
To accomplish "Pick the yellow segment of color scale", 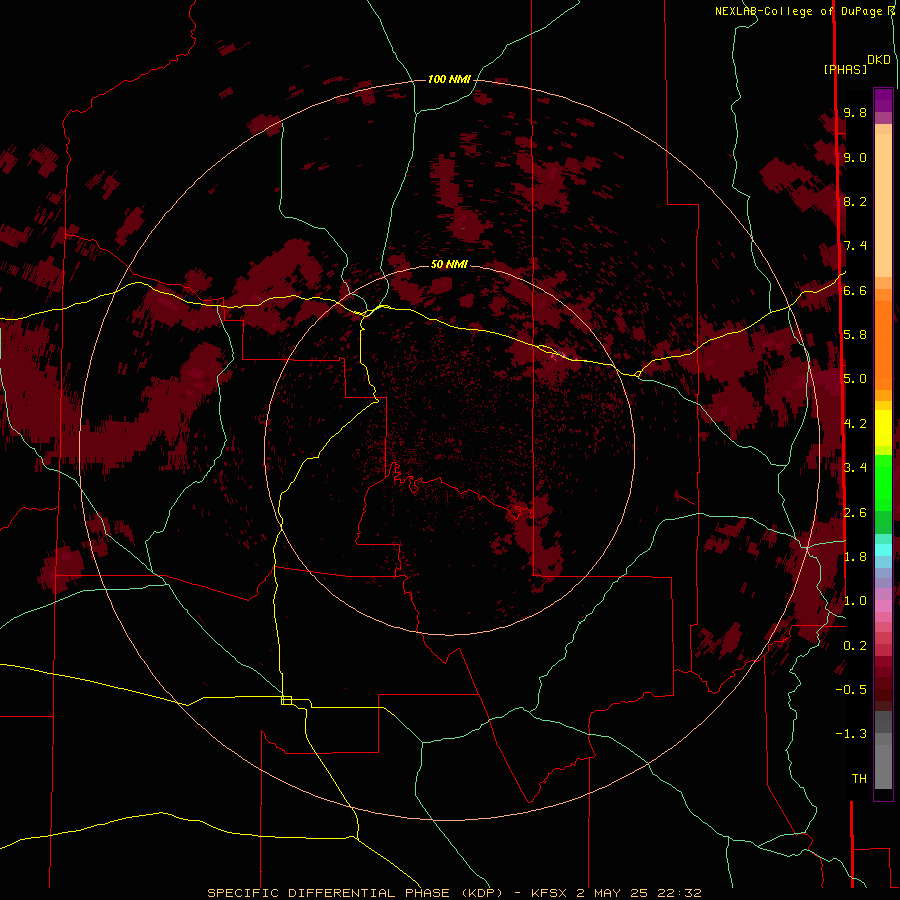I will tap(883, 428).
